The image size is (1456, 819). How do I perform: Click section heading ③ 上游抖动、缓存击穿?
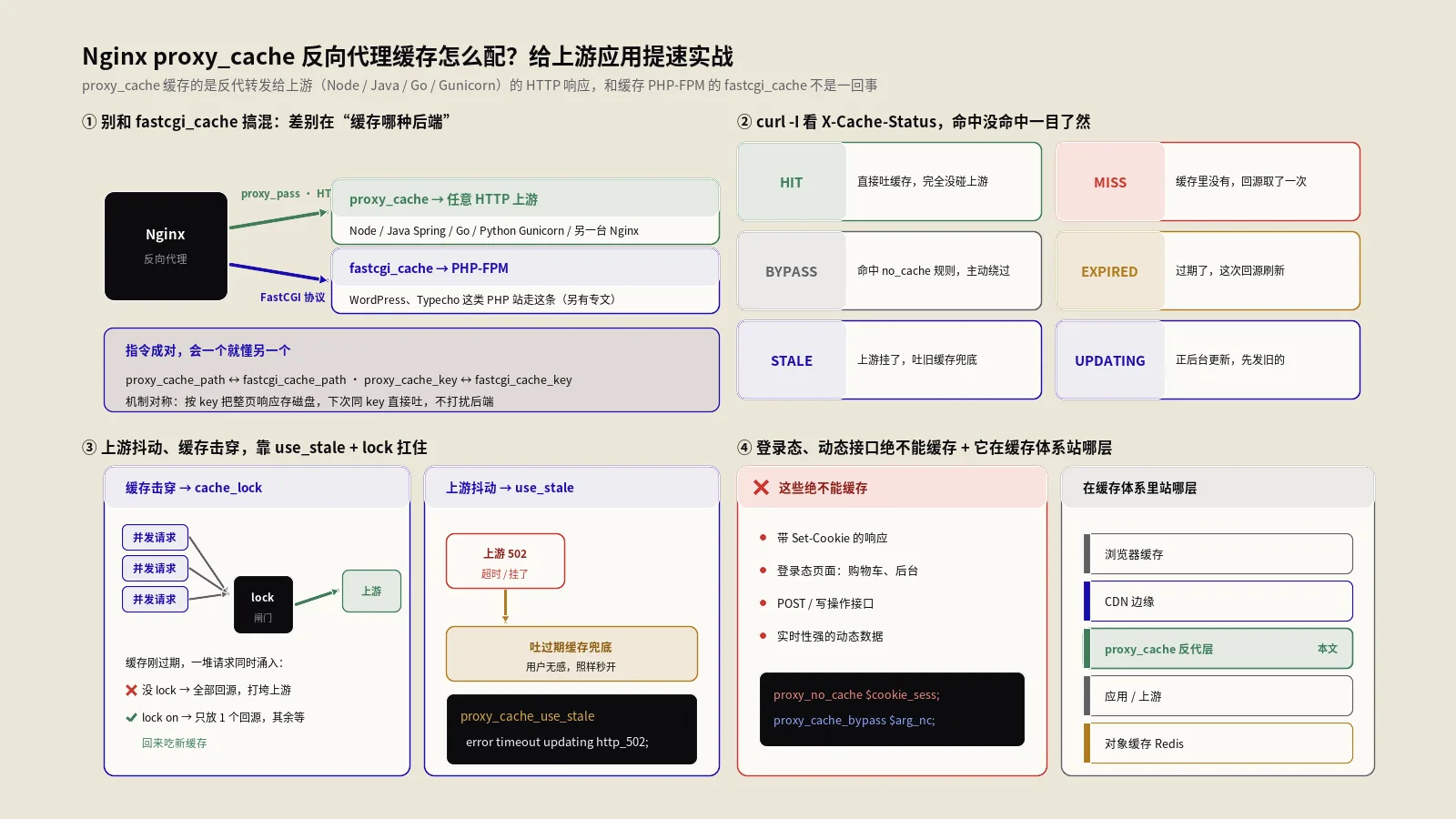click(255, 448)
